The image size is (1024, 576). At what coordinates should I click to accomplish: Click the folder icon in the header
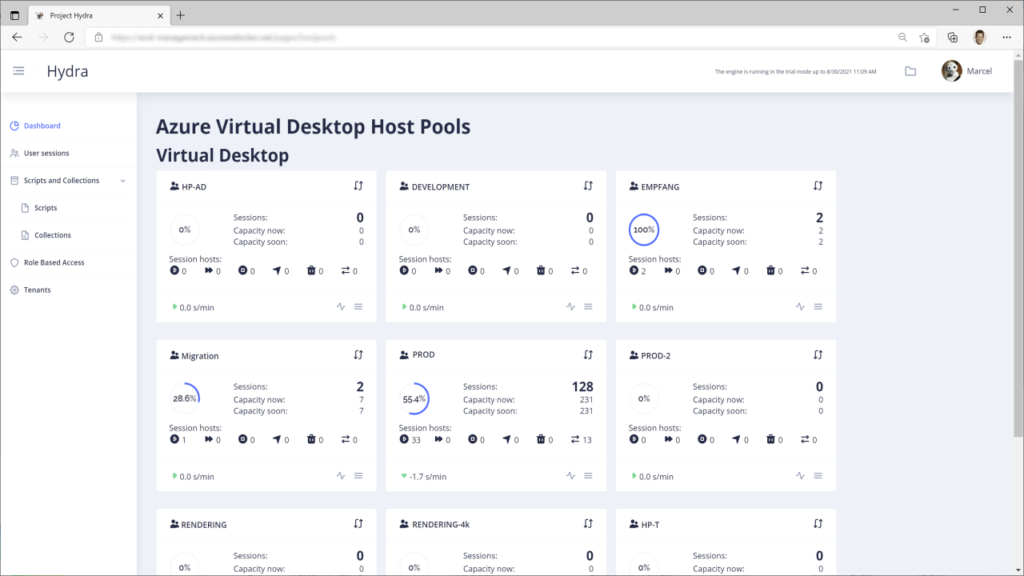click(x=910, y=71)
